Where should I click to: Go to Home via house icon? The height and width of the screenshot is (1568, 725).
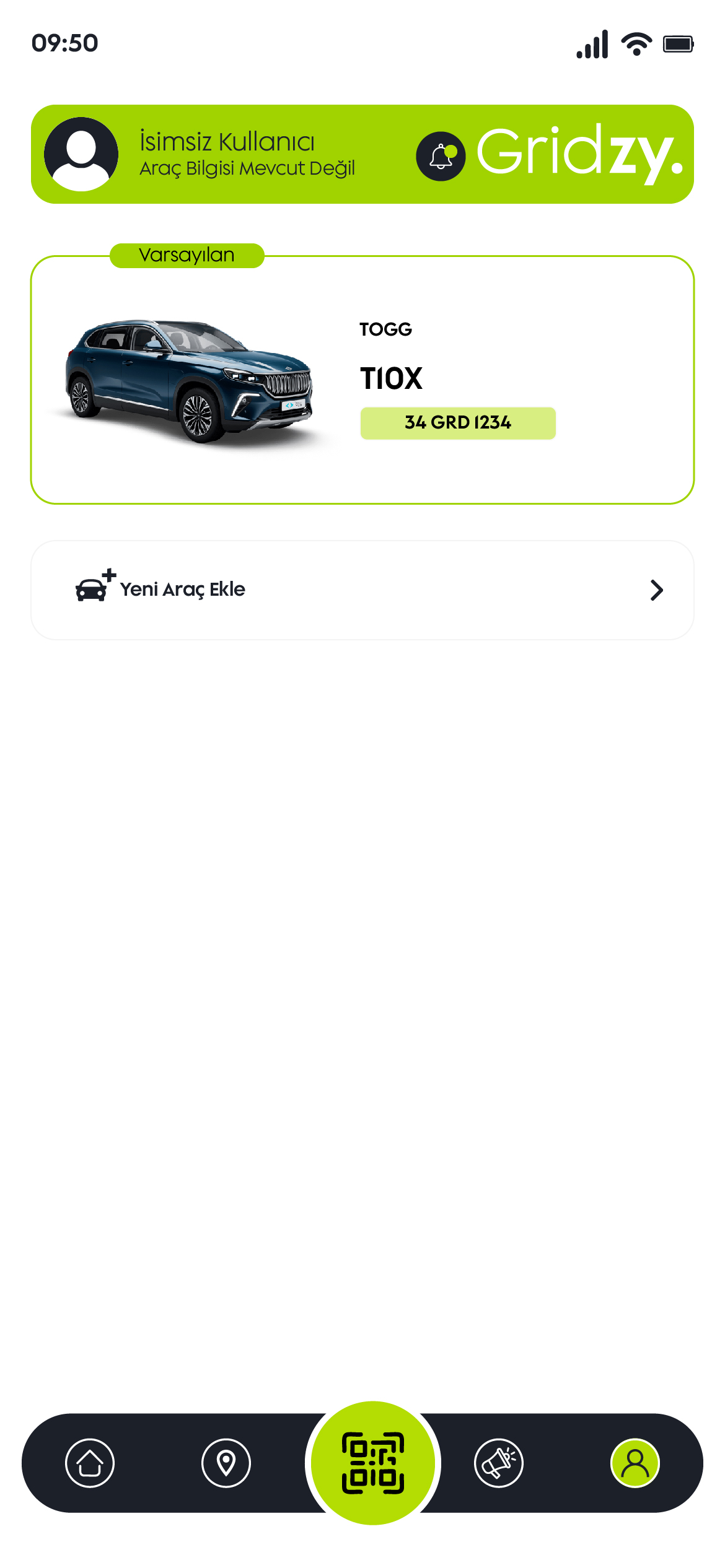pos(90,1463)
